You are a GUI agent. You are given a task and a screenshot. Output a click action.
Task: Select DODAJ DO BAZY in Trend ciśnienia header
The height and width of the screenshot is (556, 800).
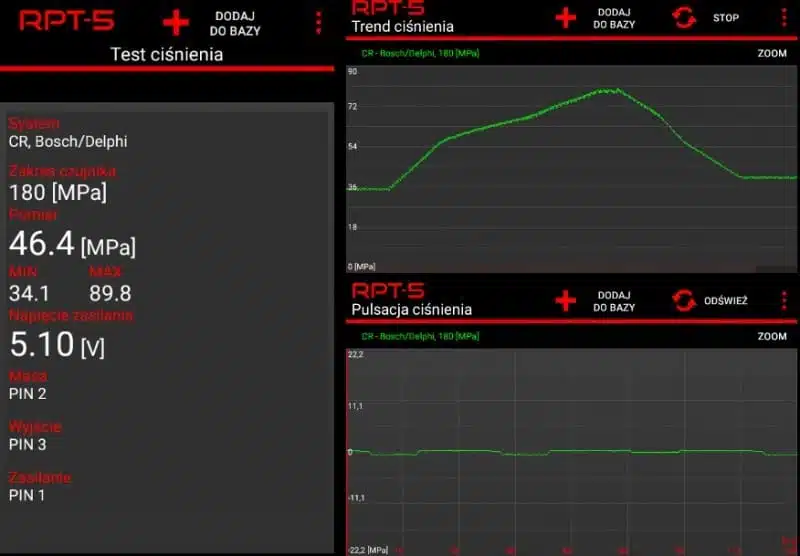[x=614, y=18]
